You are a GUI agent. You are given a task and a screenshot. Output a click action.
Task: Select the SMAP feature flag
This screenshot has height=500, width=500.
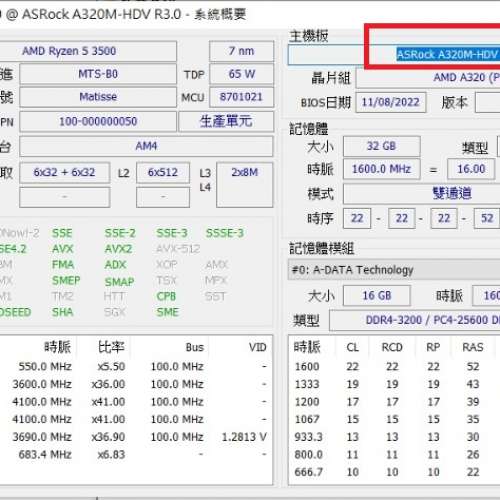point(119,282)
